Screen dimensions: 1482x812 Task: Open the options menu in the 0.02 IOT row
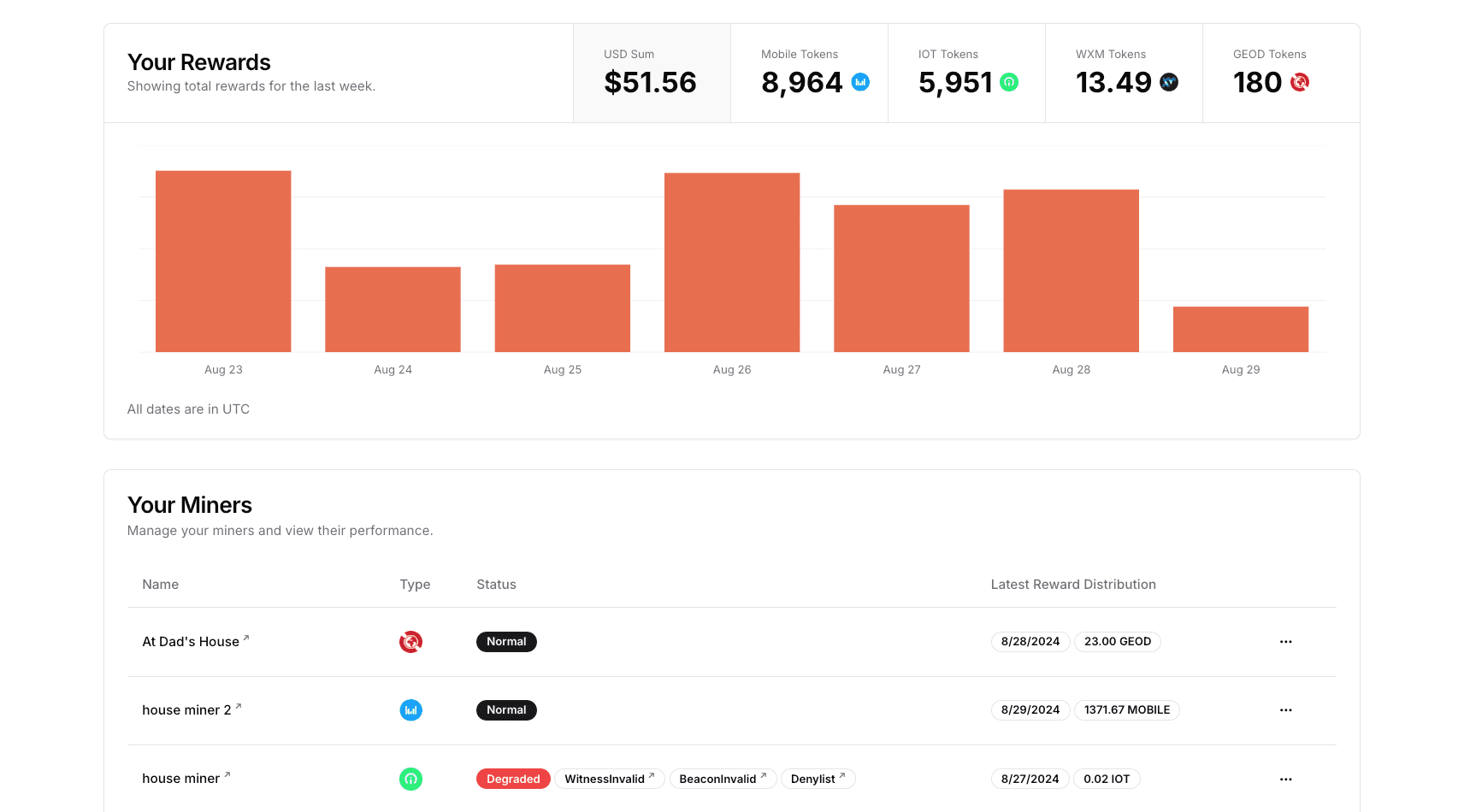click(x=1285, y=779)
